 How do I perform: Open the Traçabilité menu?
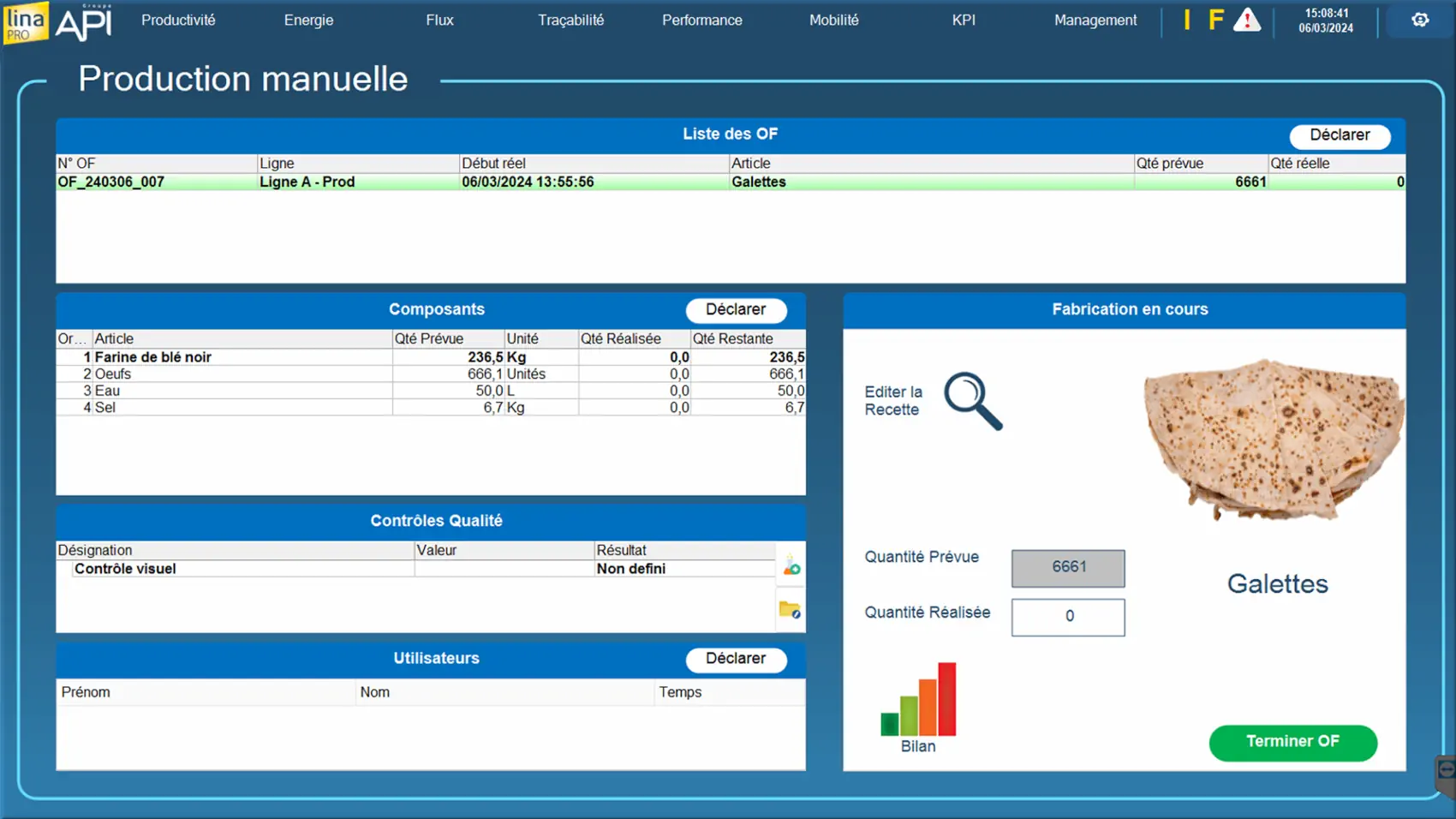[x=570, y=21]
